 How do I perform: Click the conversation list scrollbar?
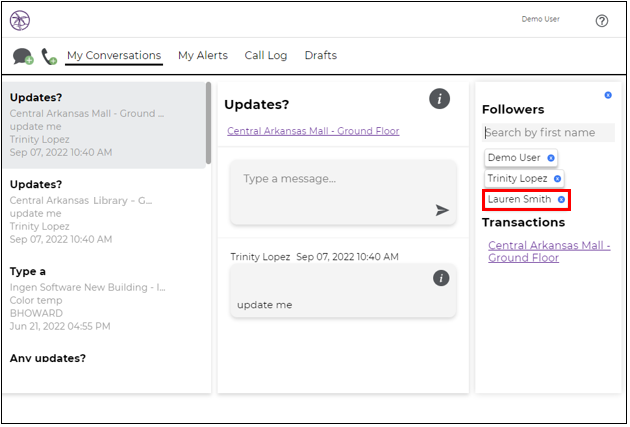[x=209, y=123]
